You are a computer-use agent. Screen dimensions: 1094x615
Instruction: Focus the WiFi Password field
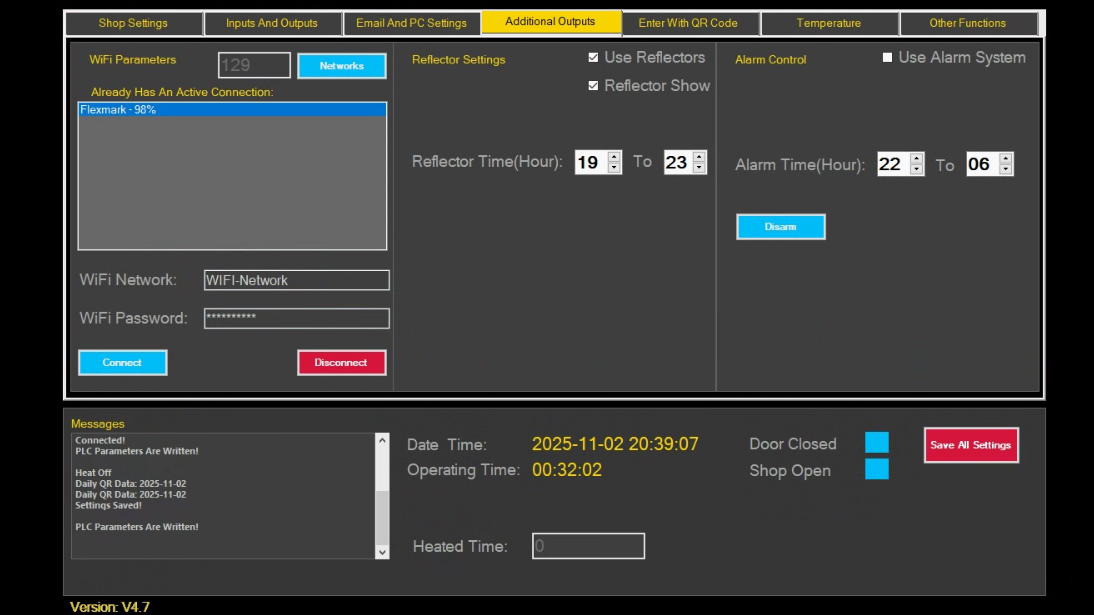pyautogui.click(x=297, y=318)
